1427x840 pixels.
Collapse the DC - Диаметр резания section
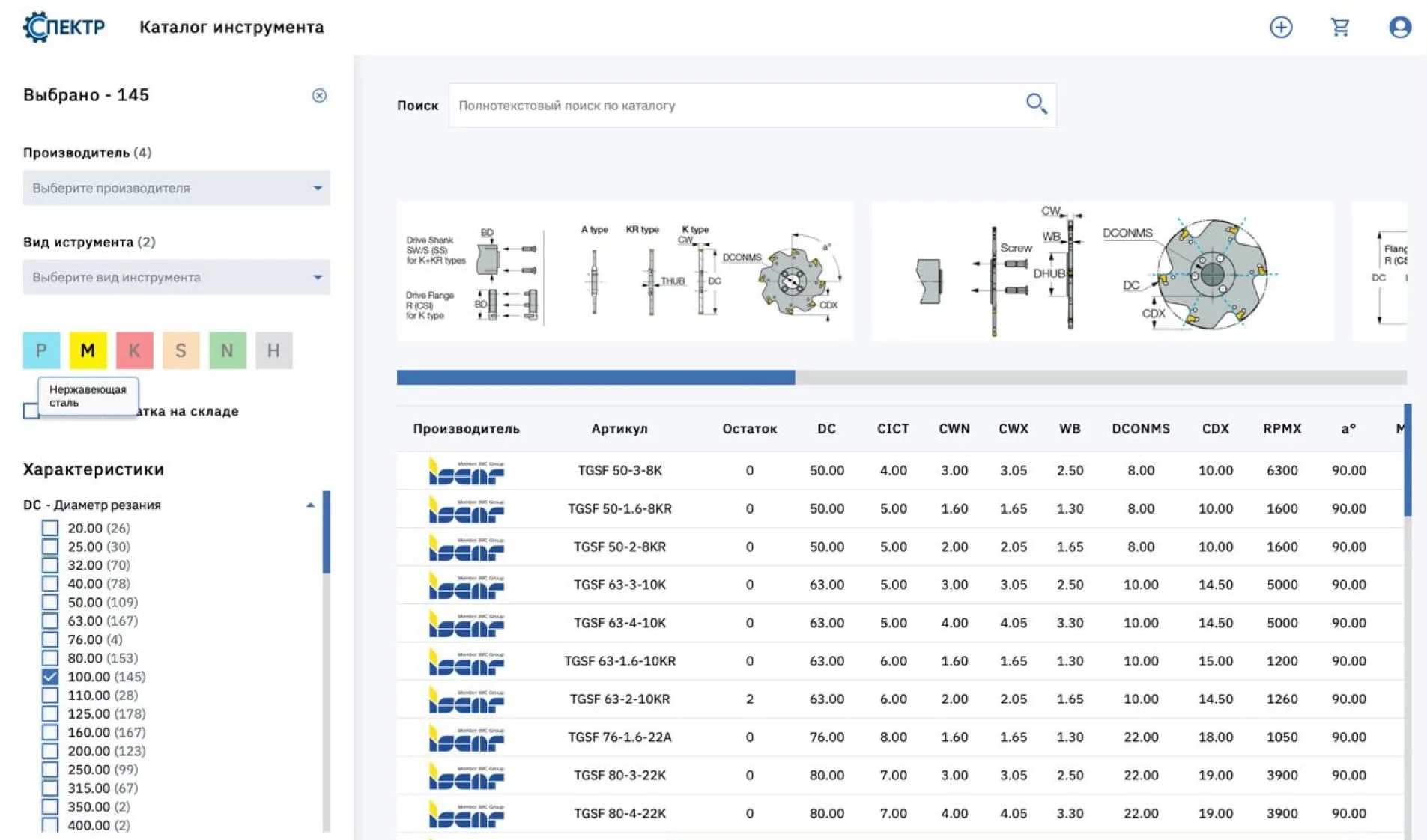tap(310, 505)
